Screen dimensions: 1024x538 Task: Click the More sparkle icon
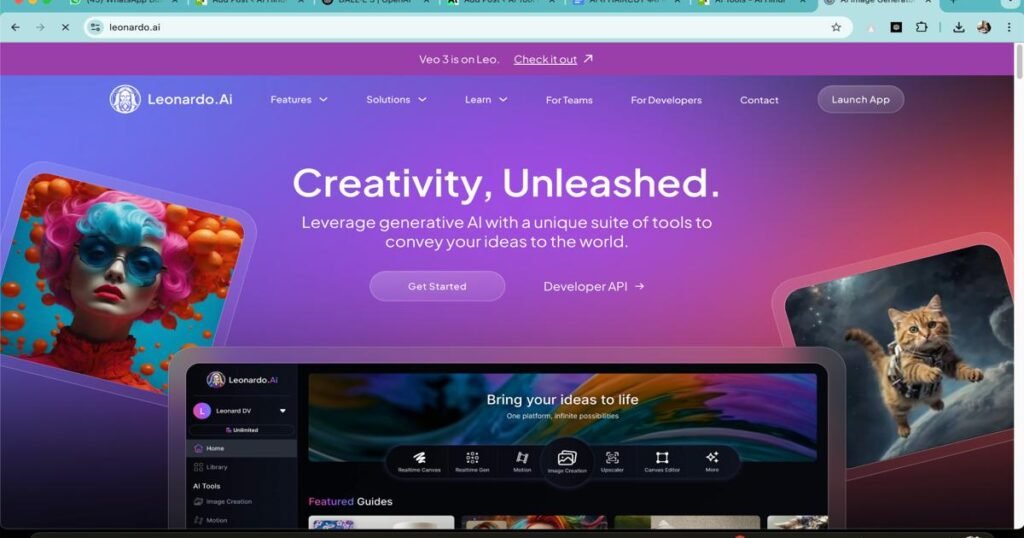711,459
